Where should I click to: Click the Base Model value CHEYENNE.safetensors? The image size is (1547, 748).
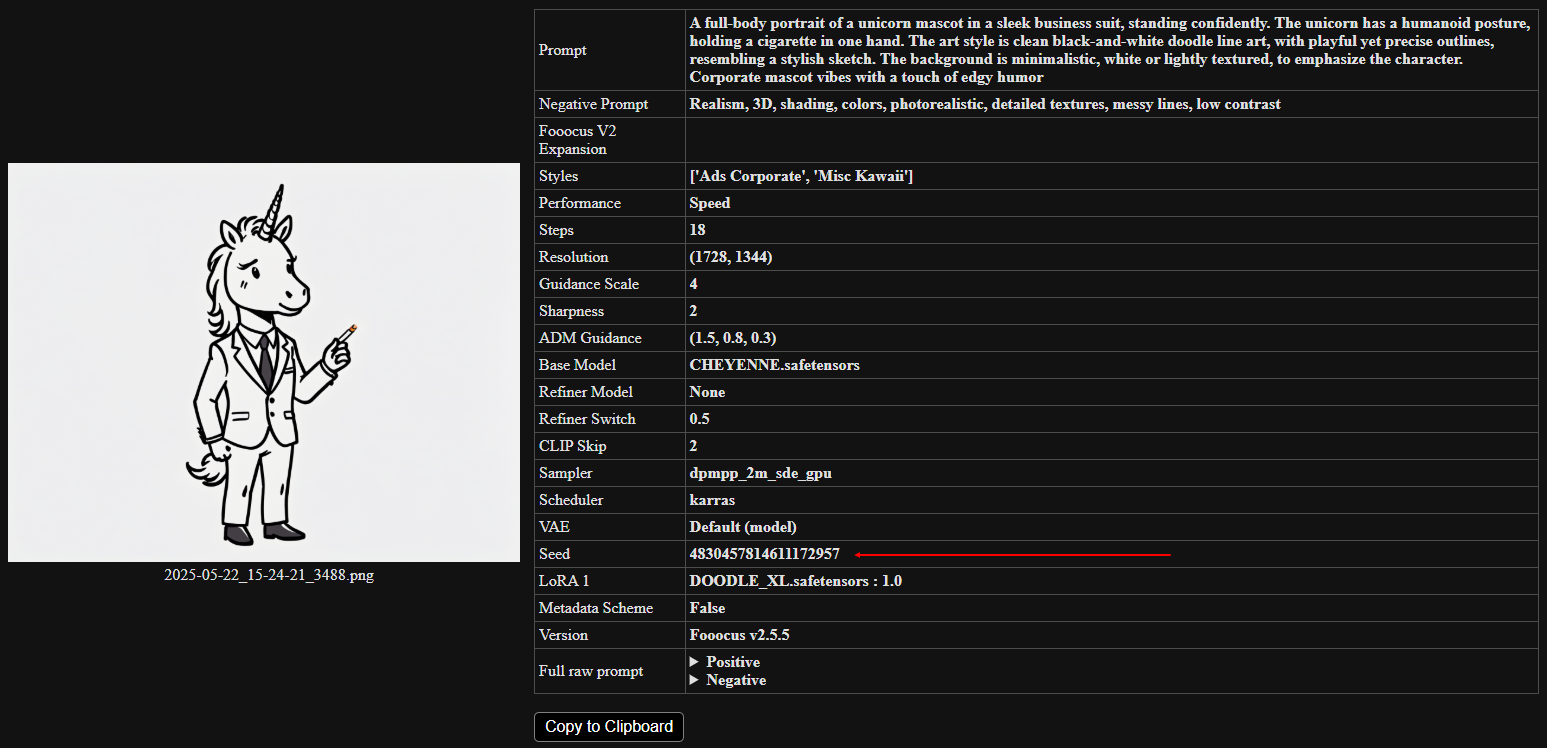click(774, 365)
